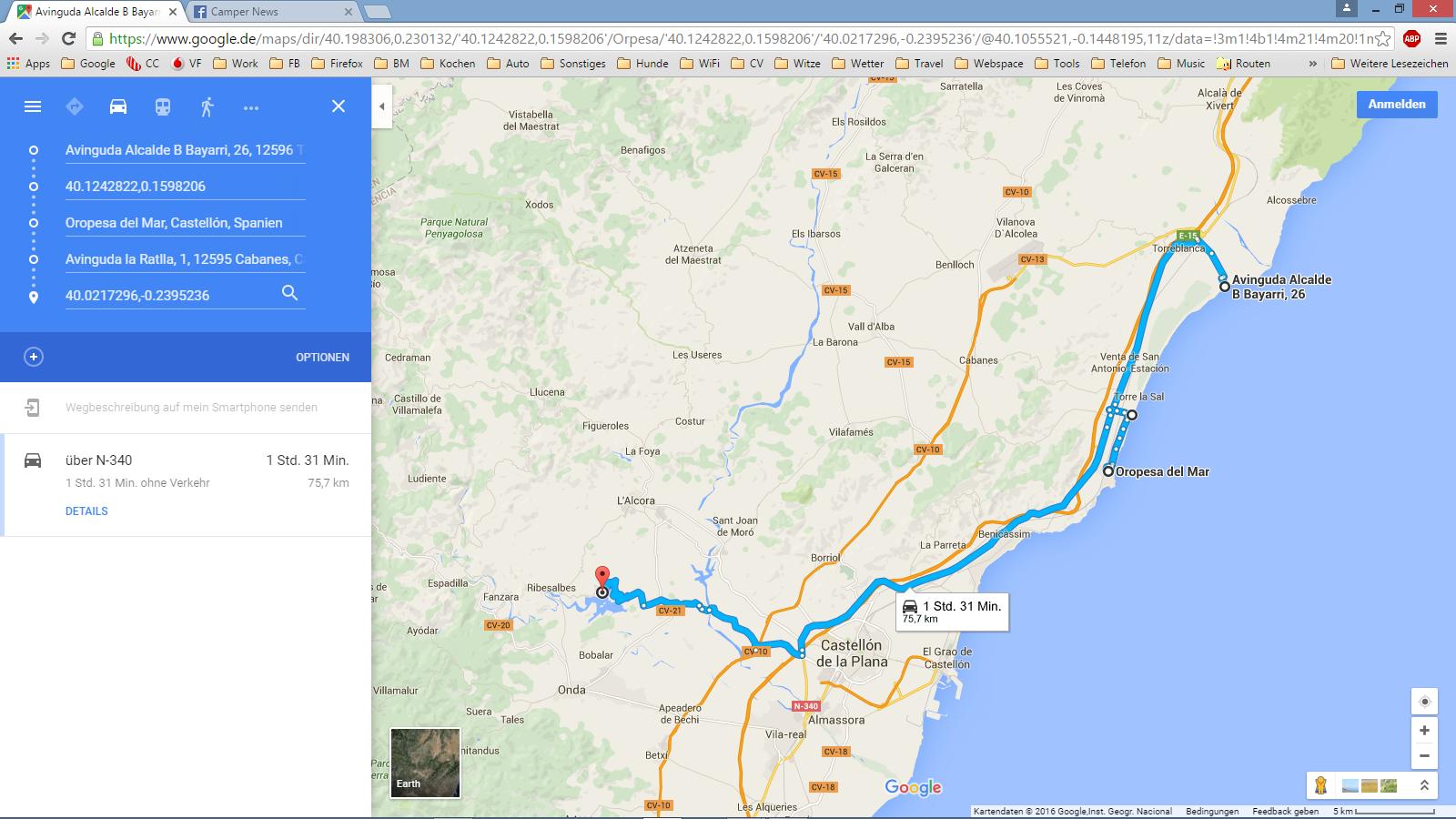This screenshot has height=819, width=1456.
Task: Open Music bookmarks folder
Action: 1180,64
